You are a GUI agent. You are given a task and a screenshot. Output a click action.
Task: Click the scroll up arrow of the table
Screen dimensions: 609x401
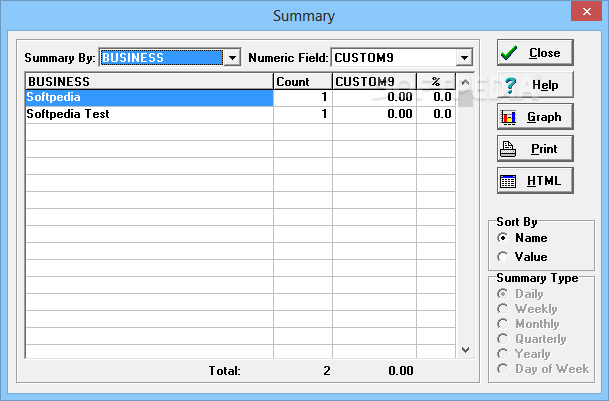465,82
